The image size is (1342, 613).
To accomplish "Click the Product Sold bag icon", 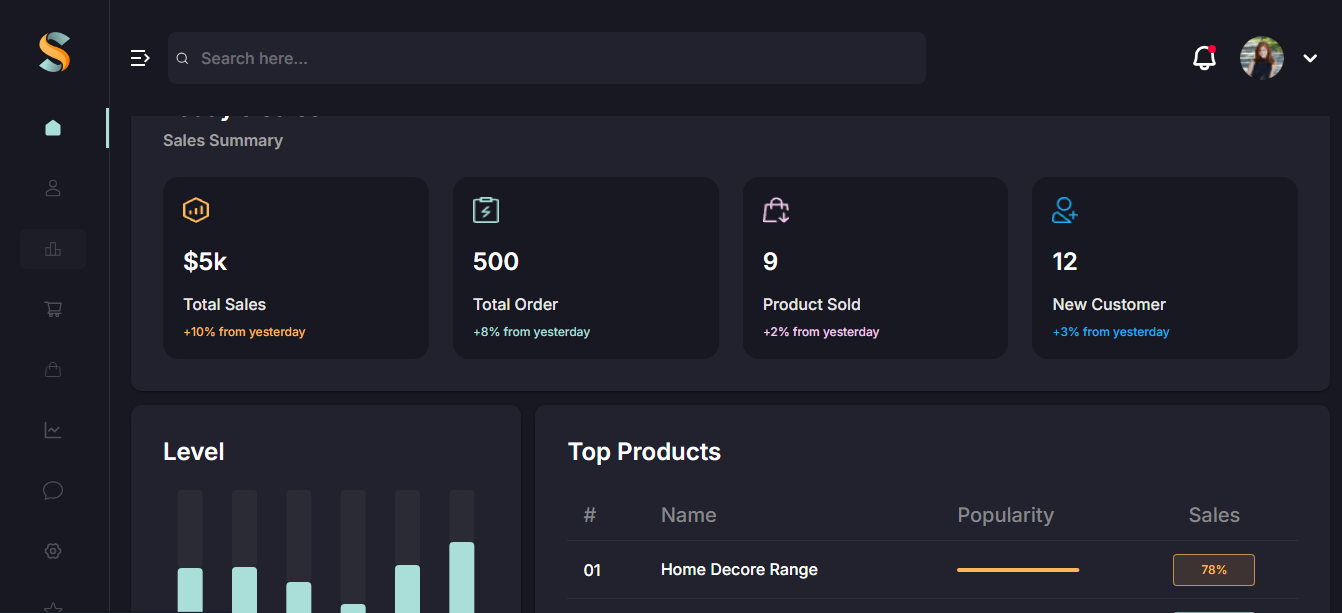I will 776,210.
